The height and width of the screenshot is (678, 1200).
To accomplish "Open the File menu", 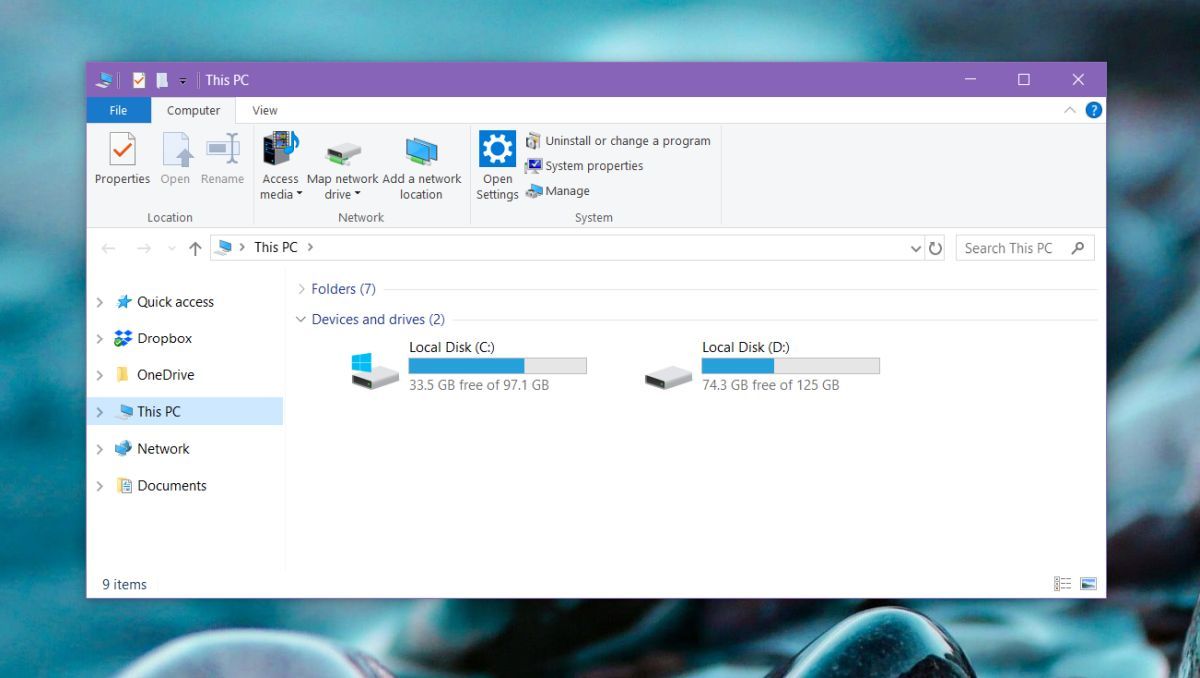I will point(117,110).
